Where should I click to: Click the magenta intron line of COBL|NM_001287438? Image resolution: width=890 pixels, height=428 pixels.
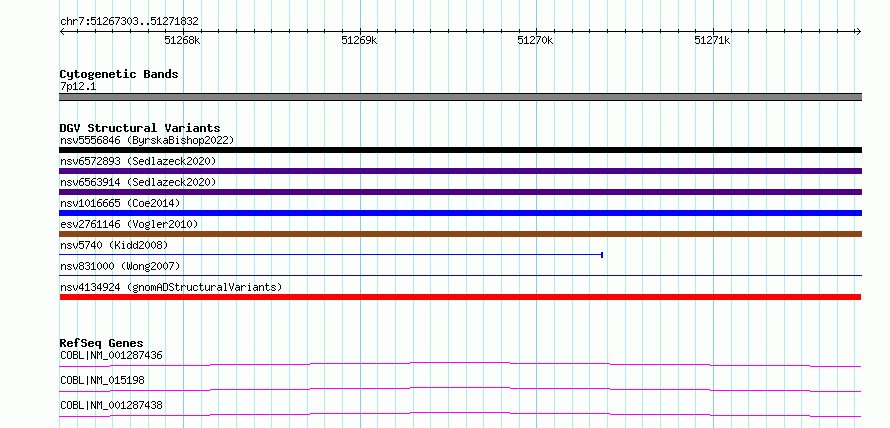(x=460, y=412)
